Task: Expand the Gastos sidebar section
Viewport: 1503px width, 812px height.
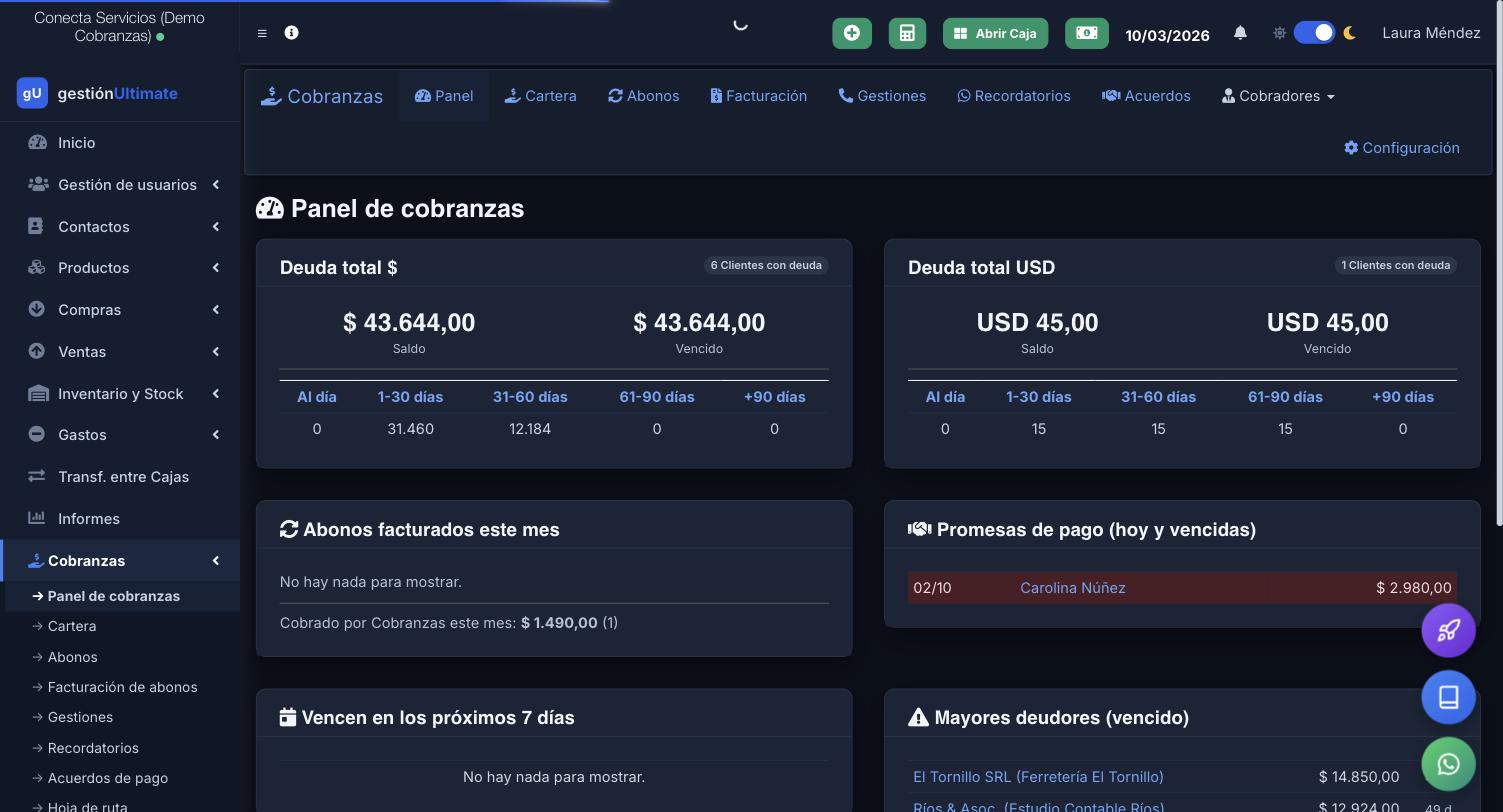Action: coord(120,435)
